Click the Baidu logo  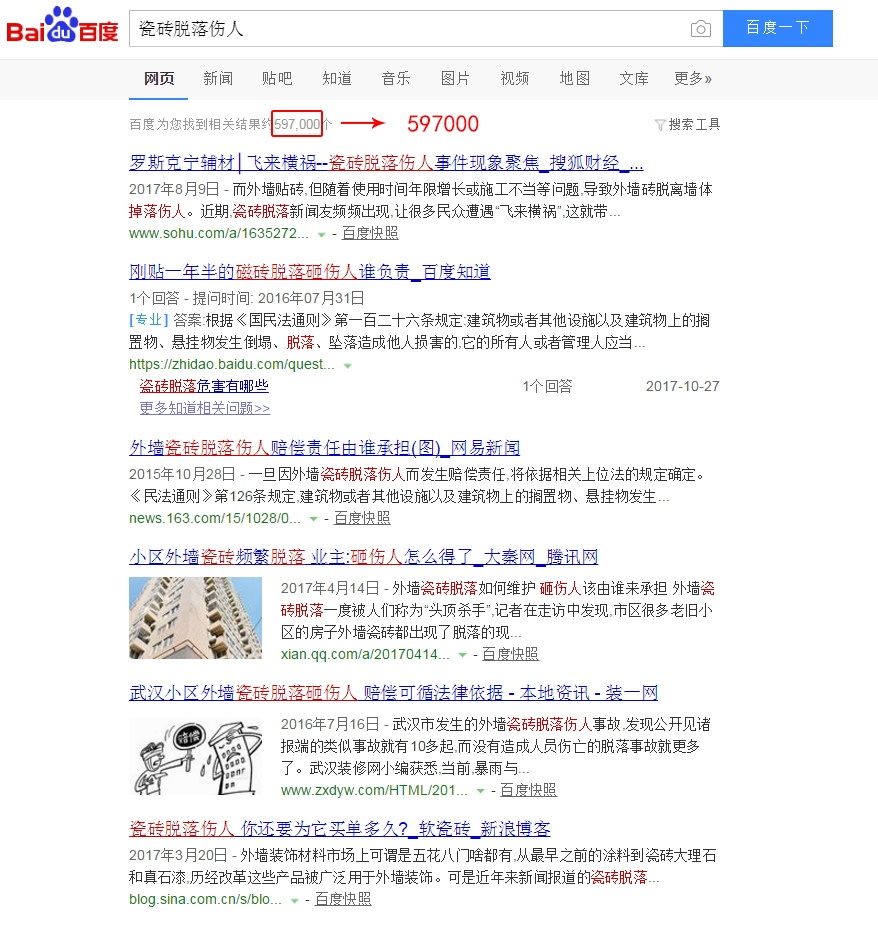[x=62, y=25]
